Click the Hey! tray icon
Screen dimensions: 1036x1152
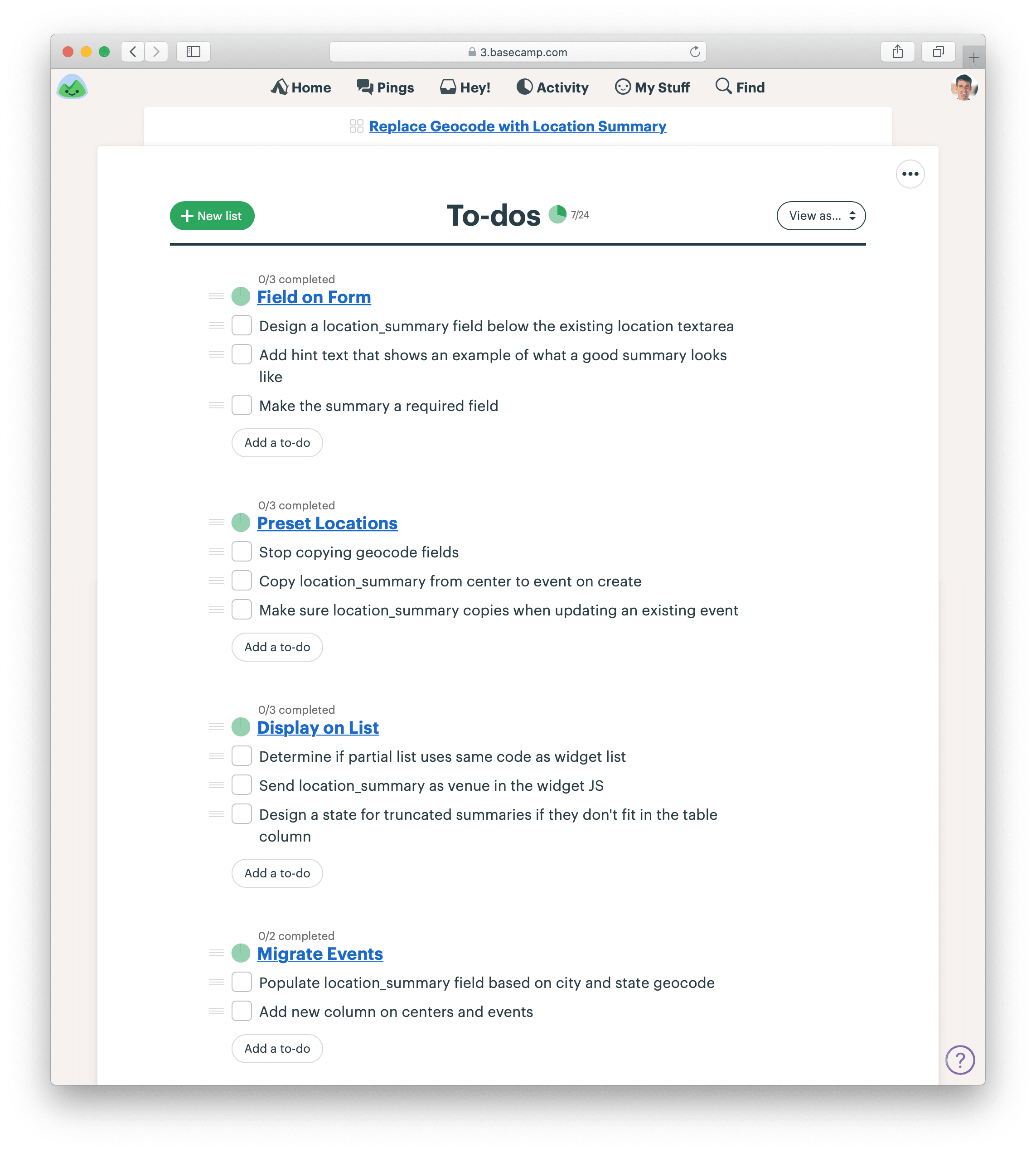coord(448,86)
